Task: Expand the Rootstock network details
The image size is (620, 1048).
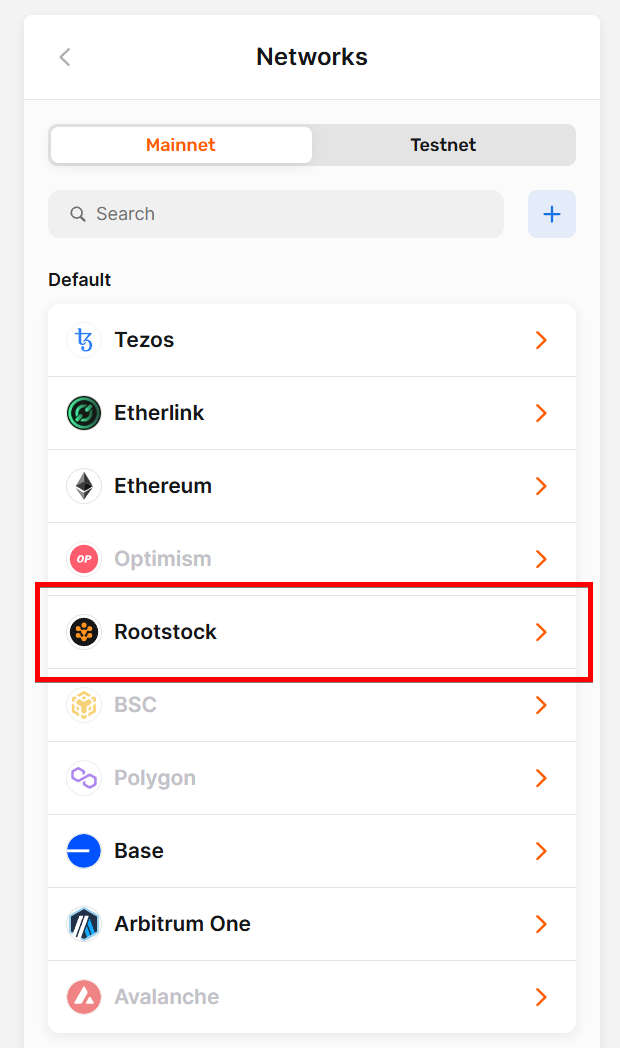Action: [541, 632]
